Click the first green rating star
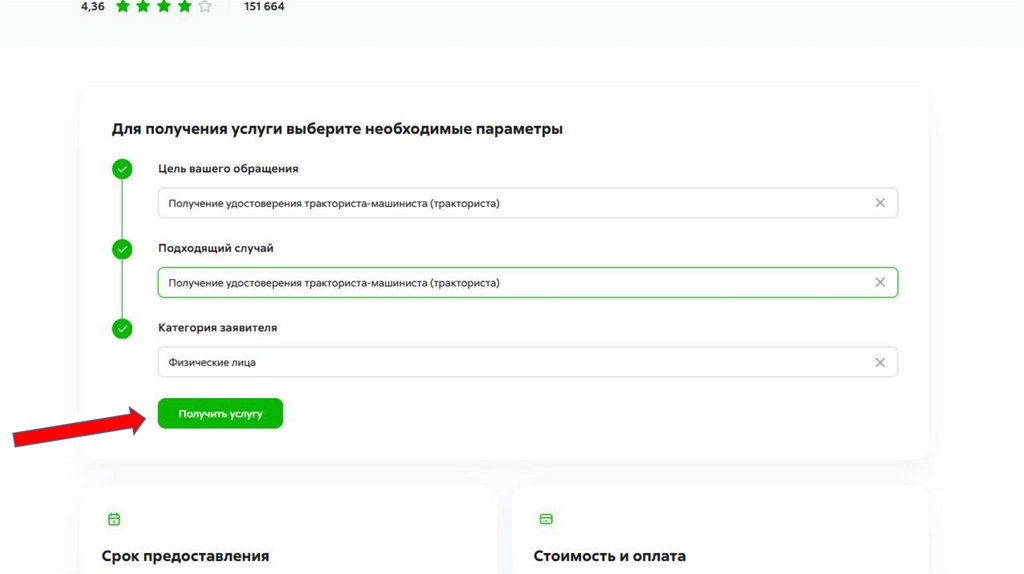1024x574 pixels. click(123, 7)
